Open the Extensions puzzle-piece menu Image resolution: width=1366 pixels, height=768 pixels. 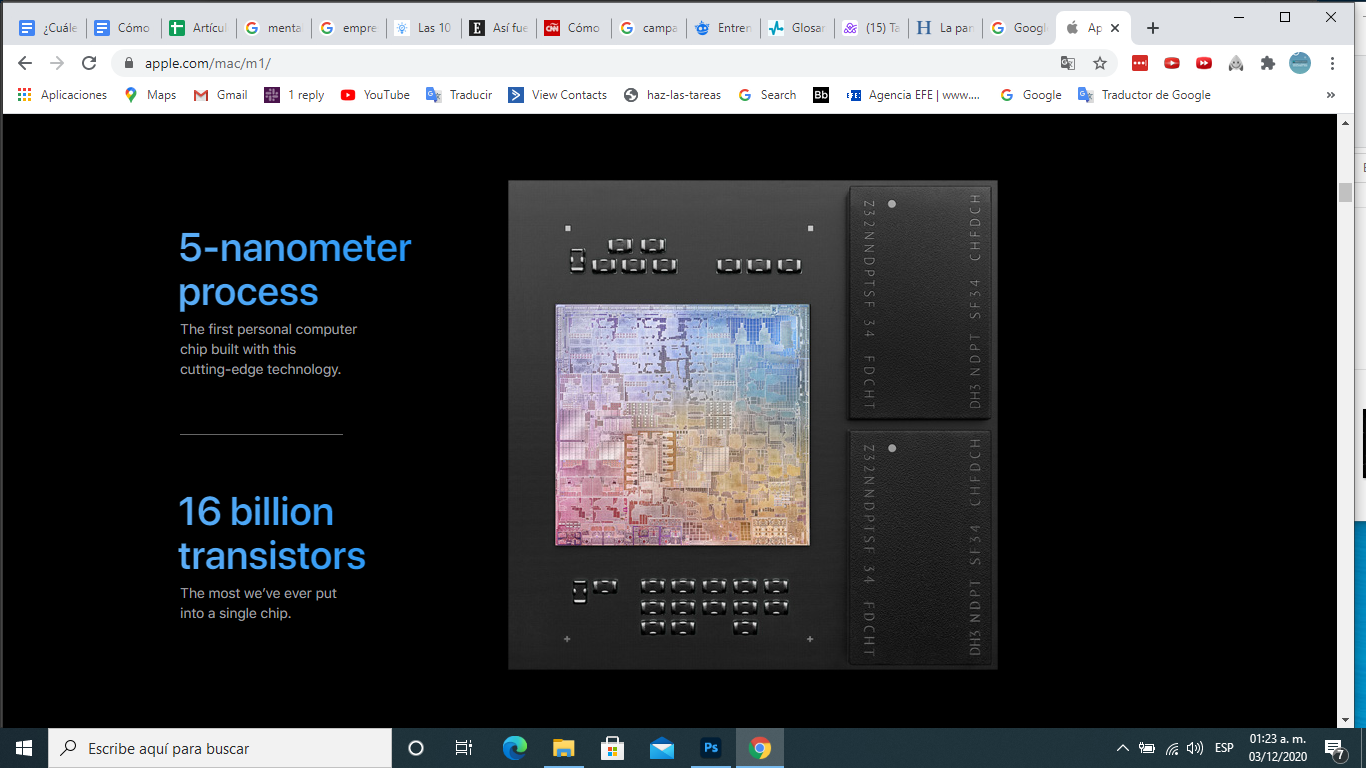click(x=1268, y=63)
